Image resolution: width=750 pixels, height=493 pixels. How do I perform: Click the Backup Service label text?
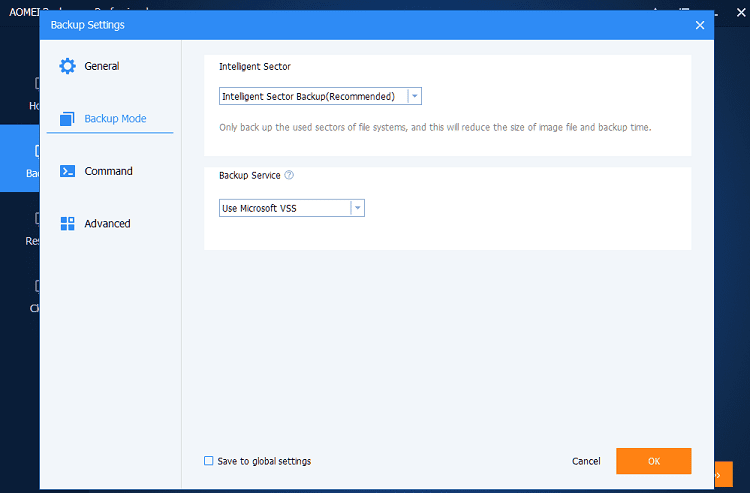(250, 175)
